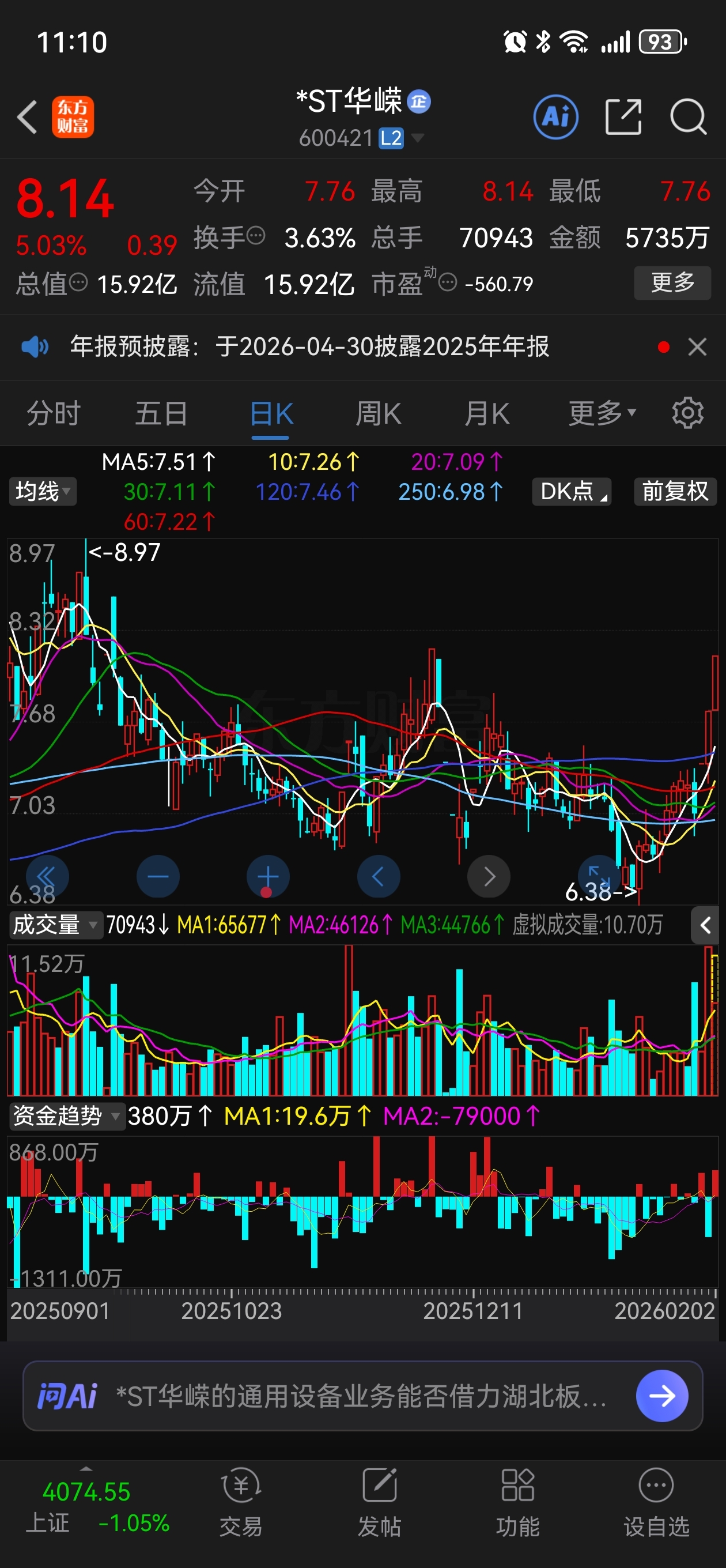Open the 均线 indicator dropdown
The image size is (726, 1568).
[x=43, y=491]
